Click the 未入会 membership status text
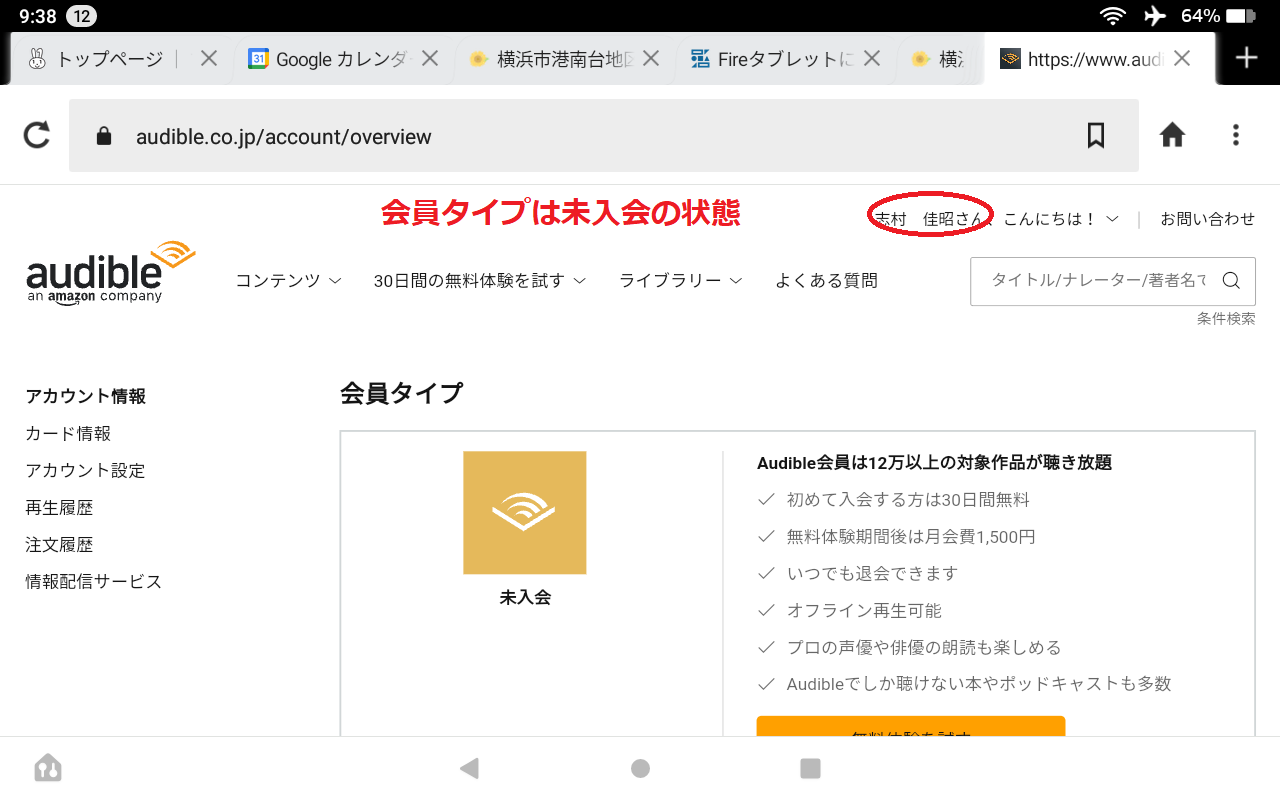This screenshot has height=800, width=1280. click(x=525, y=598)
